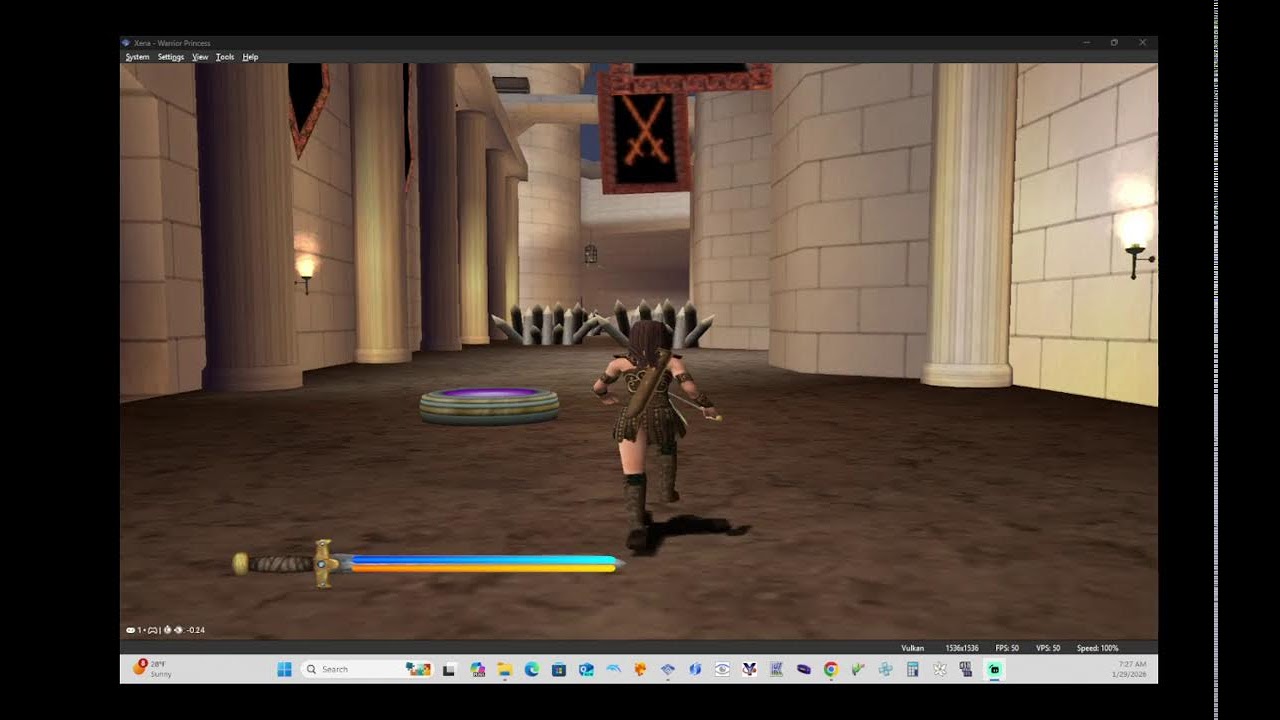Click the FPS: 50 status text
The height and width of the screenshot is (720, 1280).
(1007, 648)
